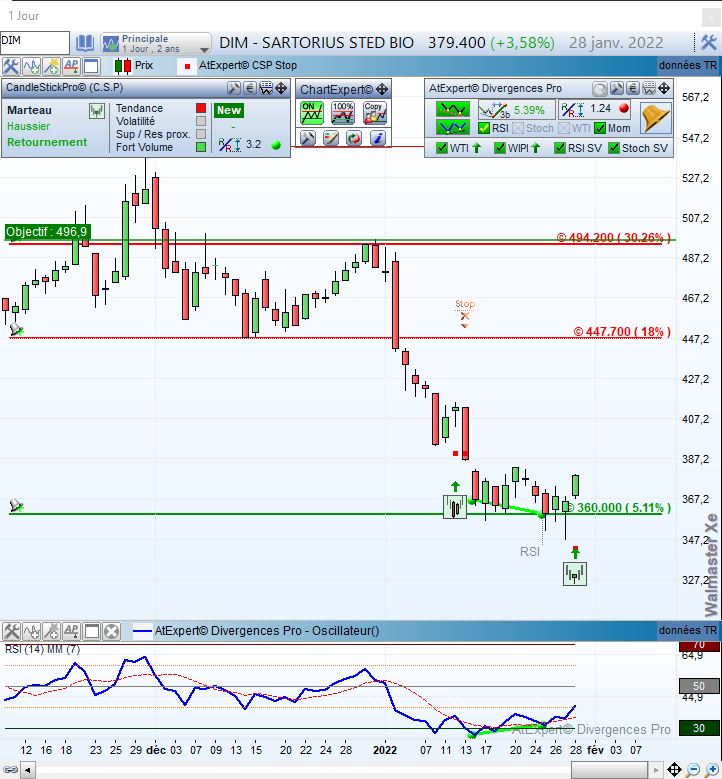Add a trading system icon in price toolbar
722x779 pixels.
point(51,66)
